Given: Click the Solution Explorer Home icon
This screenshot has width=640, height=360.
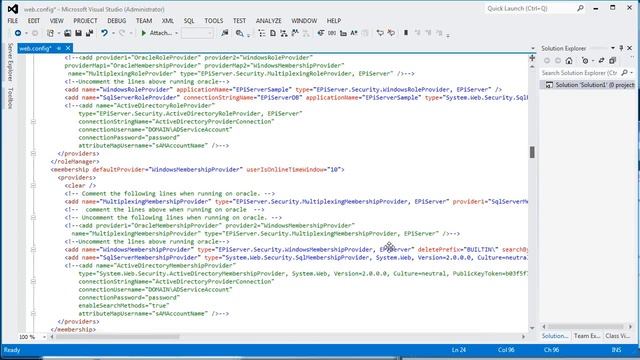Looking at the screenshot, I should (569, 61).
